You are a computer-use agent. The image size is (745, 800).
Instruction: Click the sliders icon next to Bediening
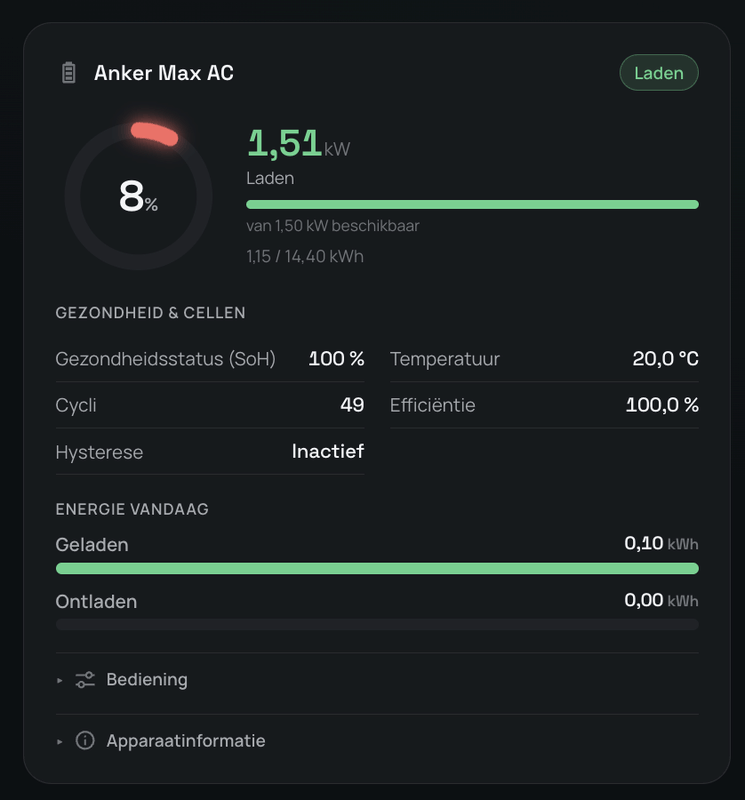(85, 680)
